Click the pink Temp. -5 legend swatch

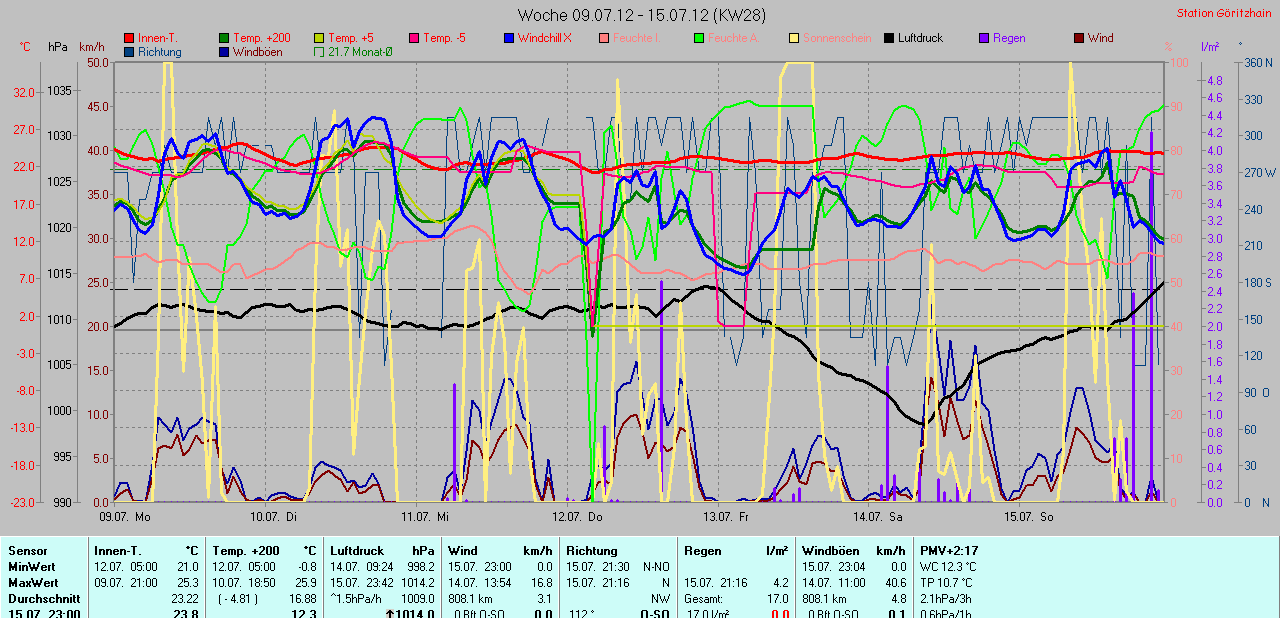(413, 38)
